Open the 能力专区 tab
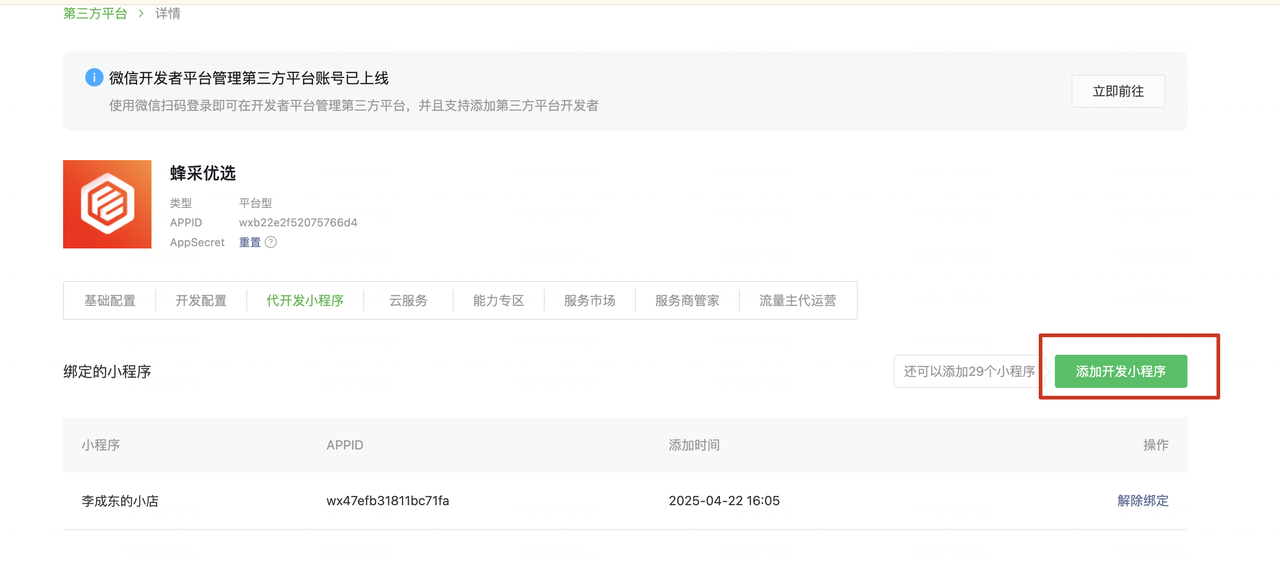 [x=498, y=300]
